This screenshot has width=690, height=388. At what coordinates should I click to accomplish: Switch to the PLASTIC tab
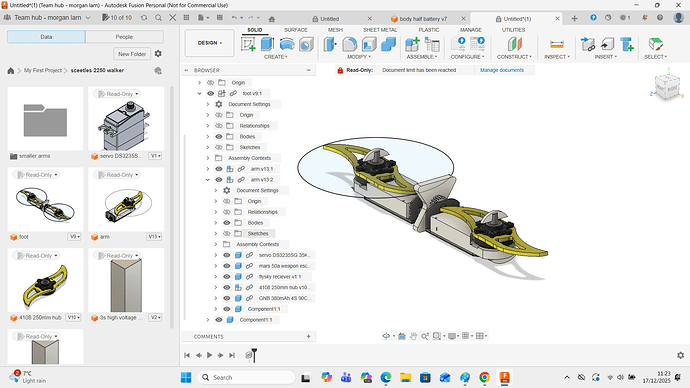tap(429, 30)
